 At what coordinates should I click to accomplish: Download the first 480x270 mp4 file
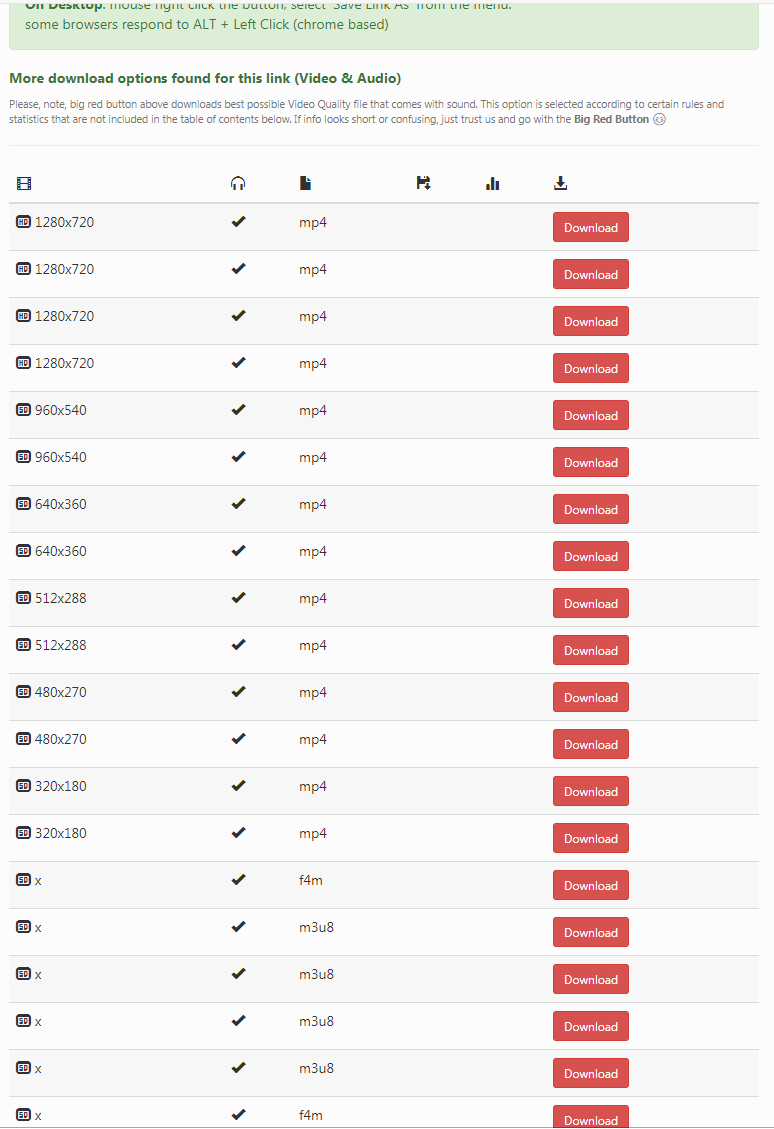tap(590, 698)
